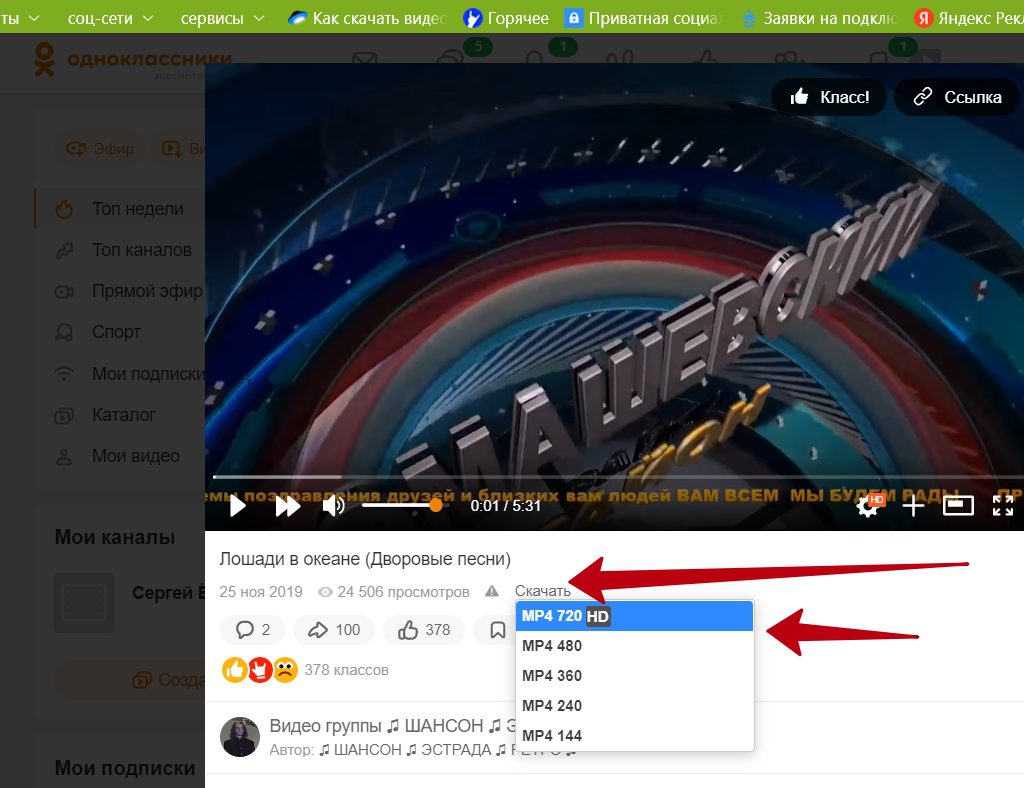Open video quality settings gear
The image size is (1024, 788).
pos(869,505)
